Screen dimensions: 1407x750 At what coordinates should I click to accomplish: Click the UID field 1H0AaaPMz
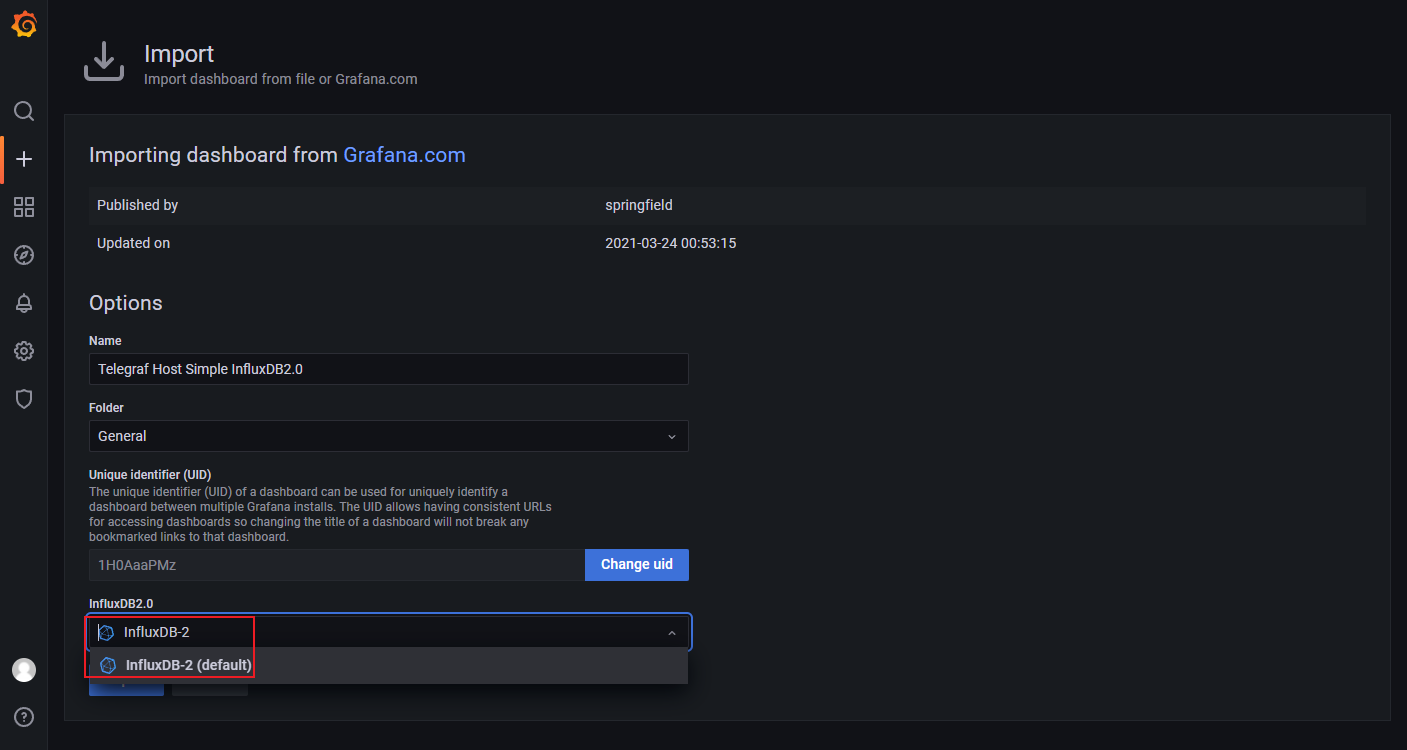[x=337, y=565]
